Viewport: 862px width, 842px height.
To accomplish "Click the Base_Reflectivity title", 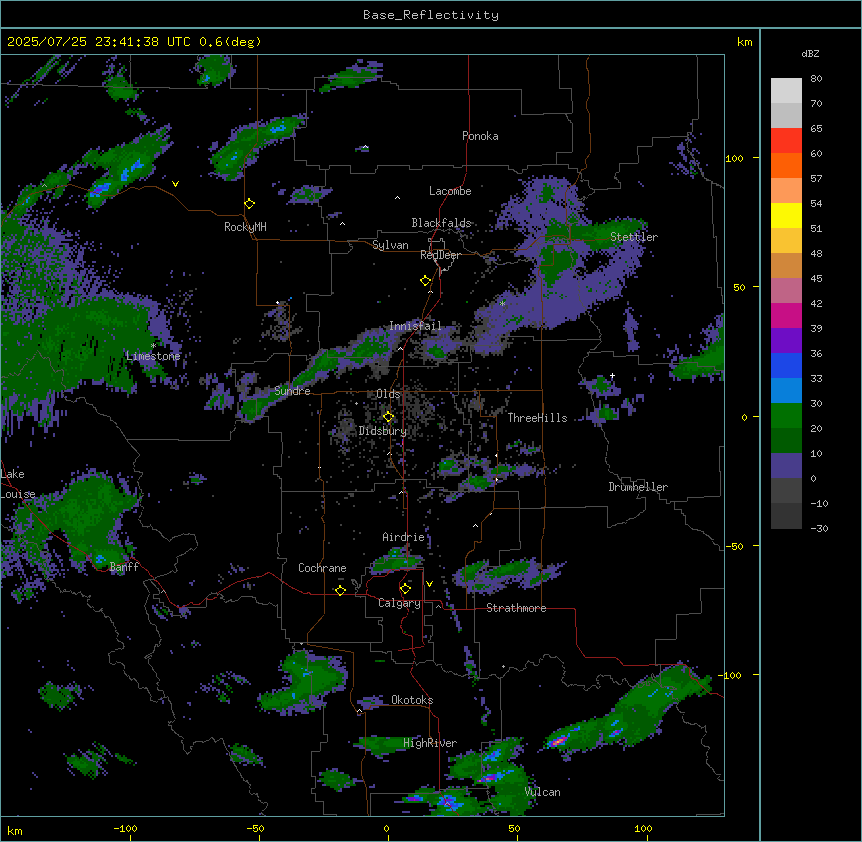I will [431, 15].
